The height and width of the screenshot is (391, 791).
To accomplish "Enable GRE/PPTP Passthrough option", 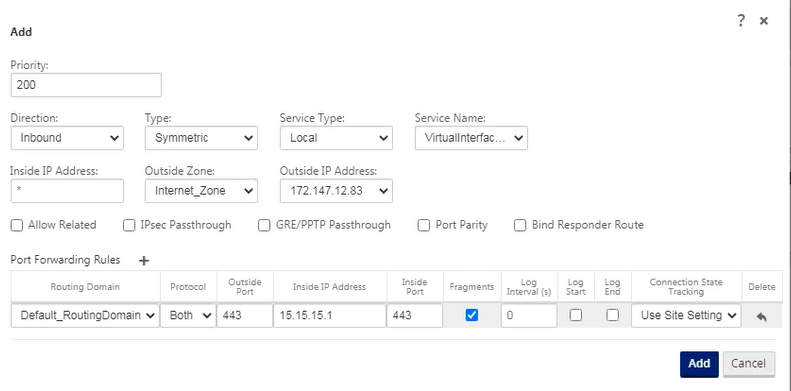I will tap(264, 225).
